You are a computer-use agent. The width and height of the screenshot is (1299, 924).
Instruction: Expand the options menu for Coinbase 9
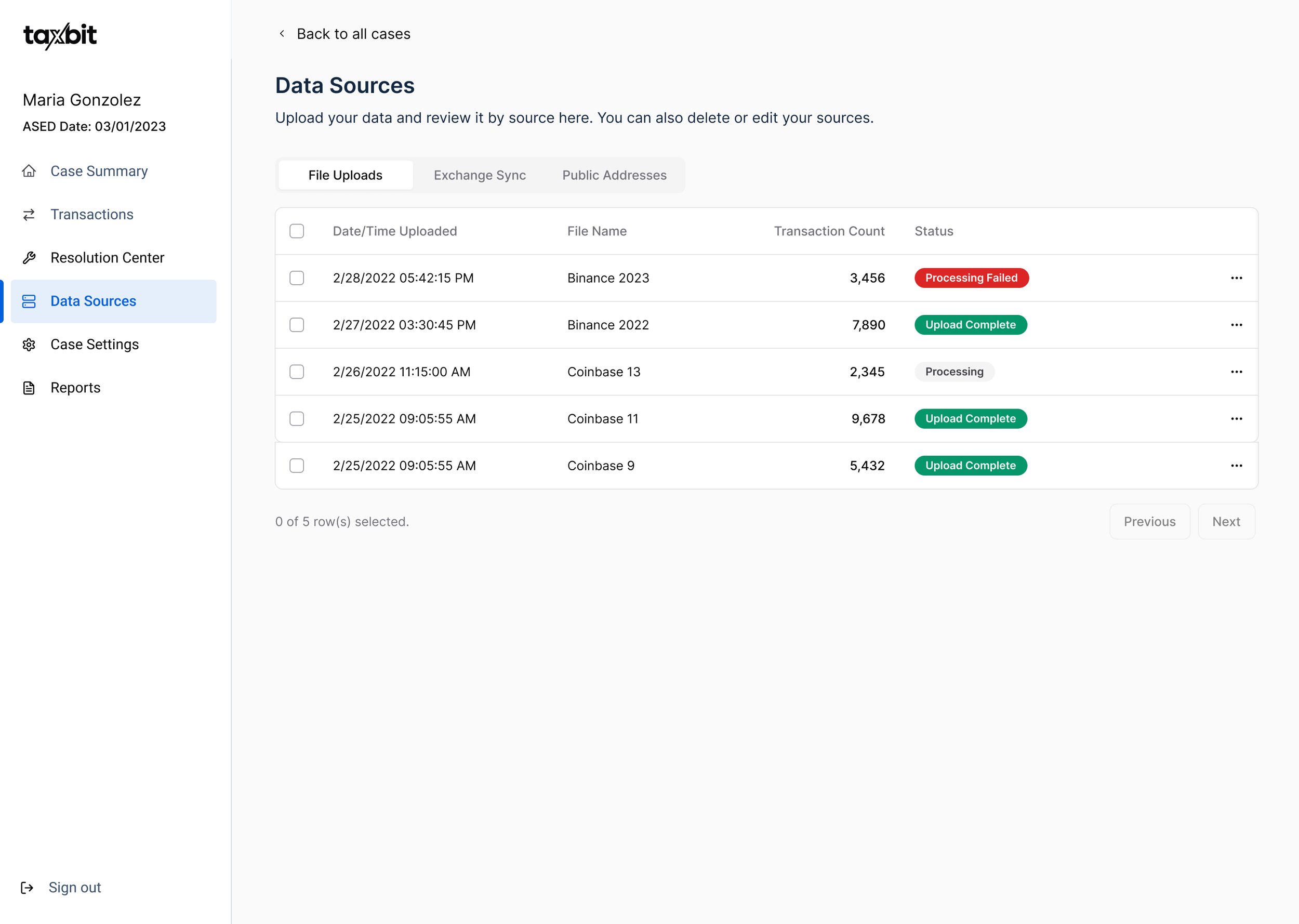(1237, 466)
